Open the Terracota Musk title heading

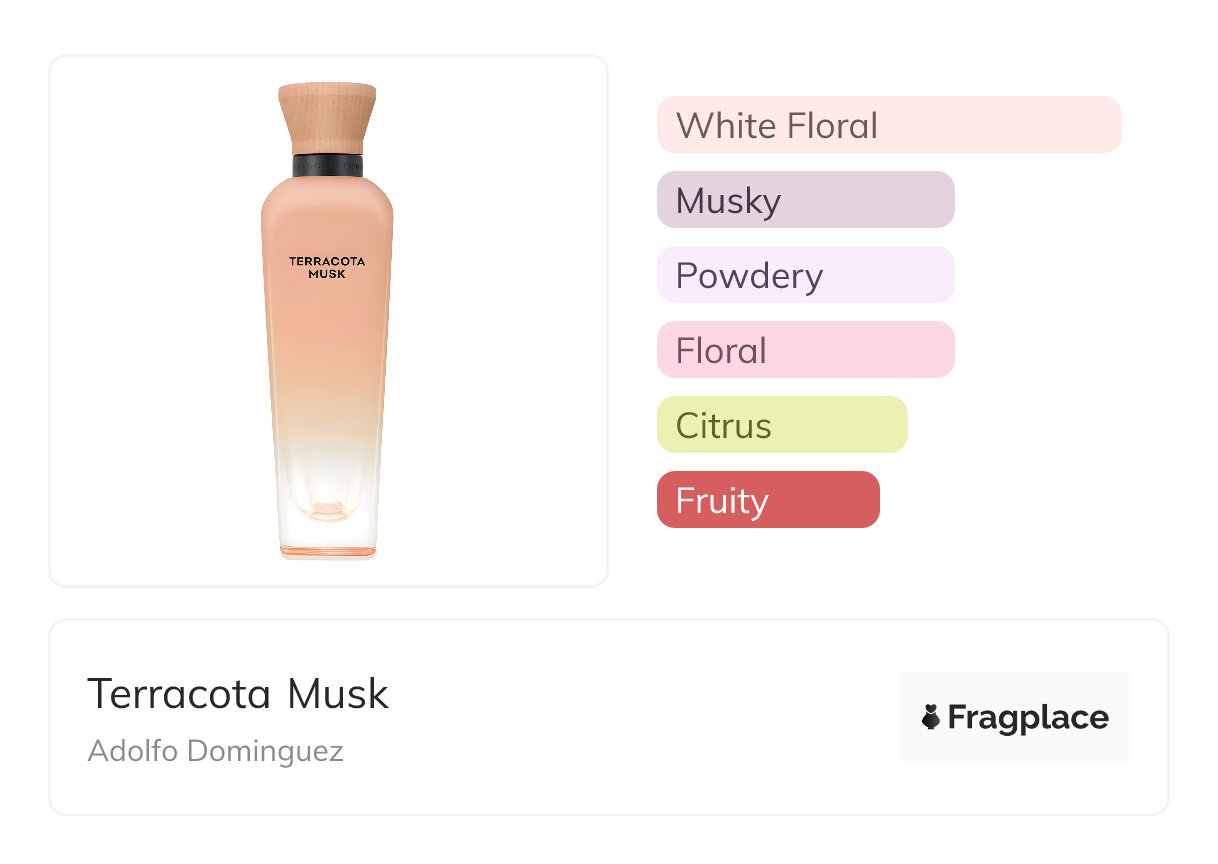[x=238, y=694]
